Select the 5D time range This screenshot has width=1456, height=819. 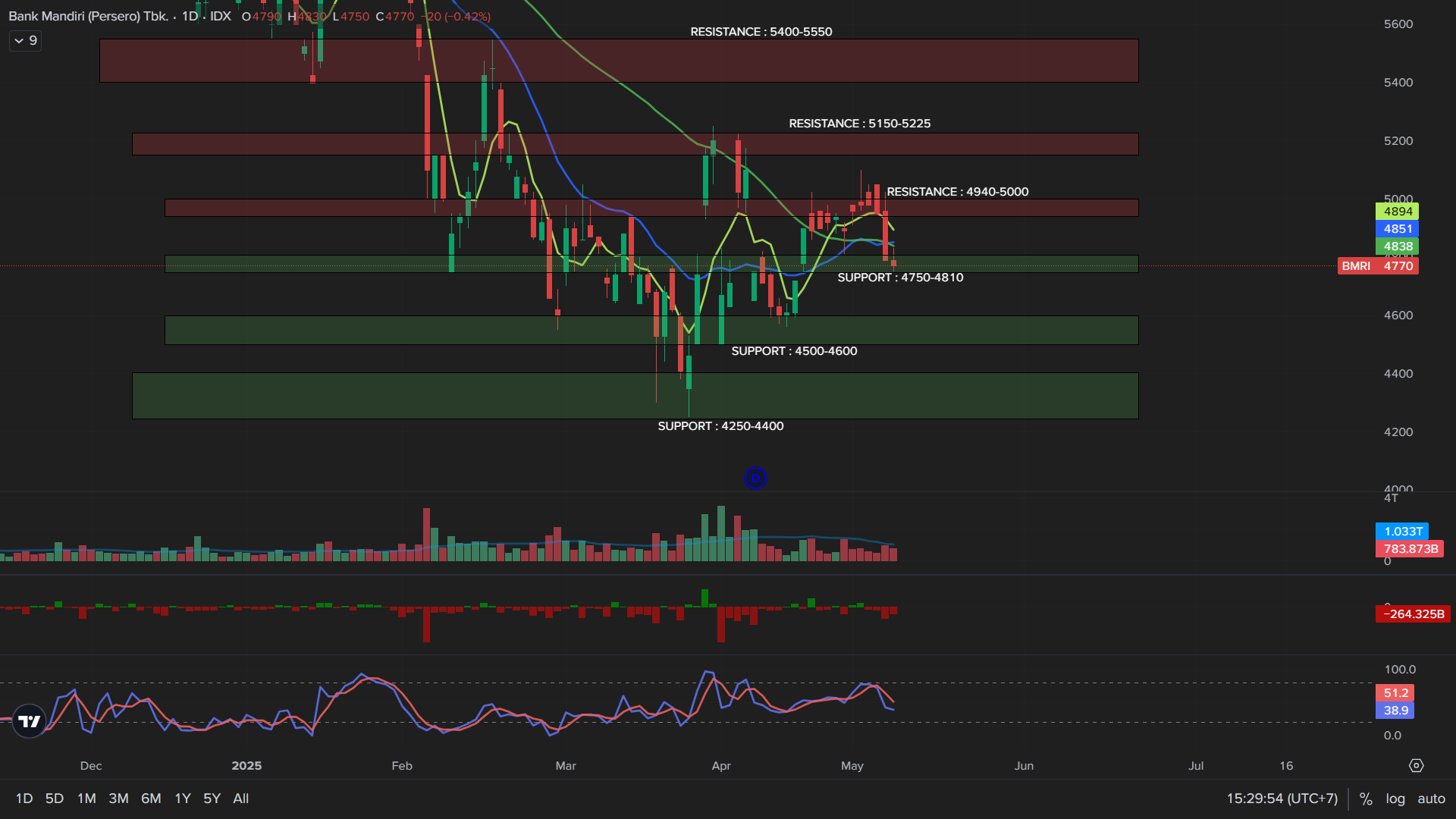pos(55,799)
